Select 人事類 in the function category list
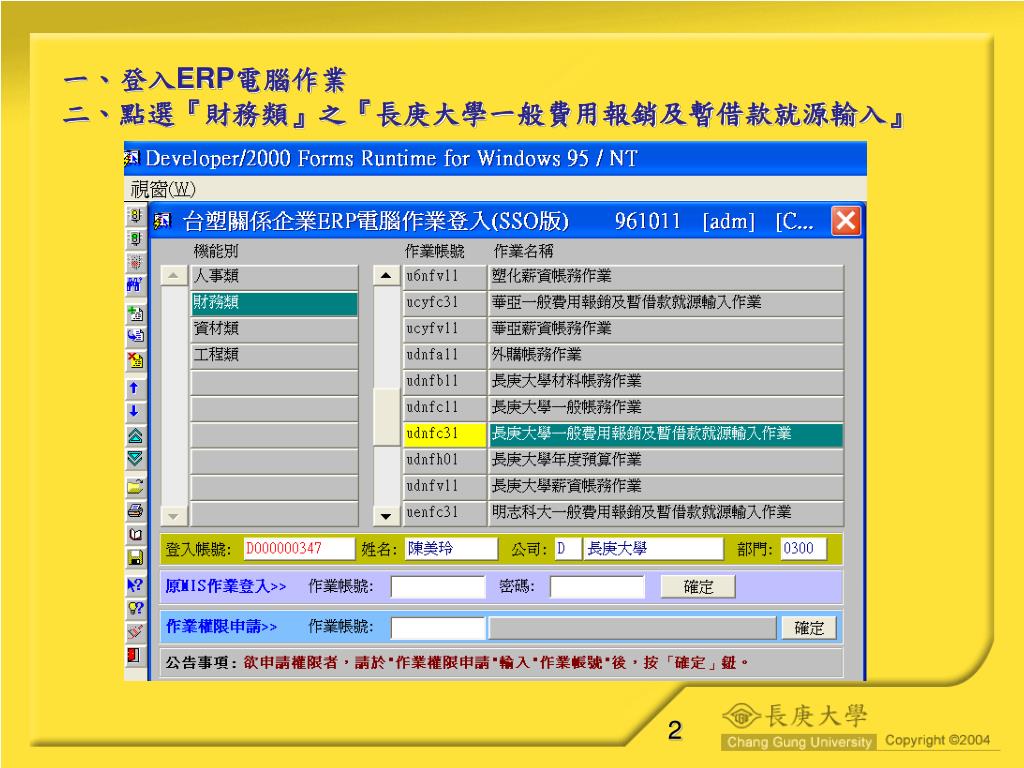The image size is (1024, 768). (274, 276)
